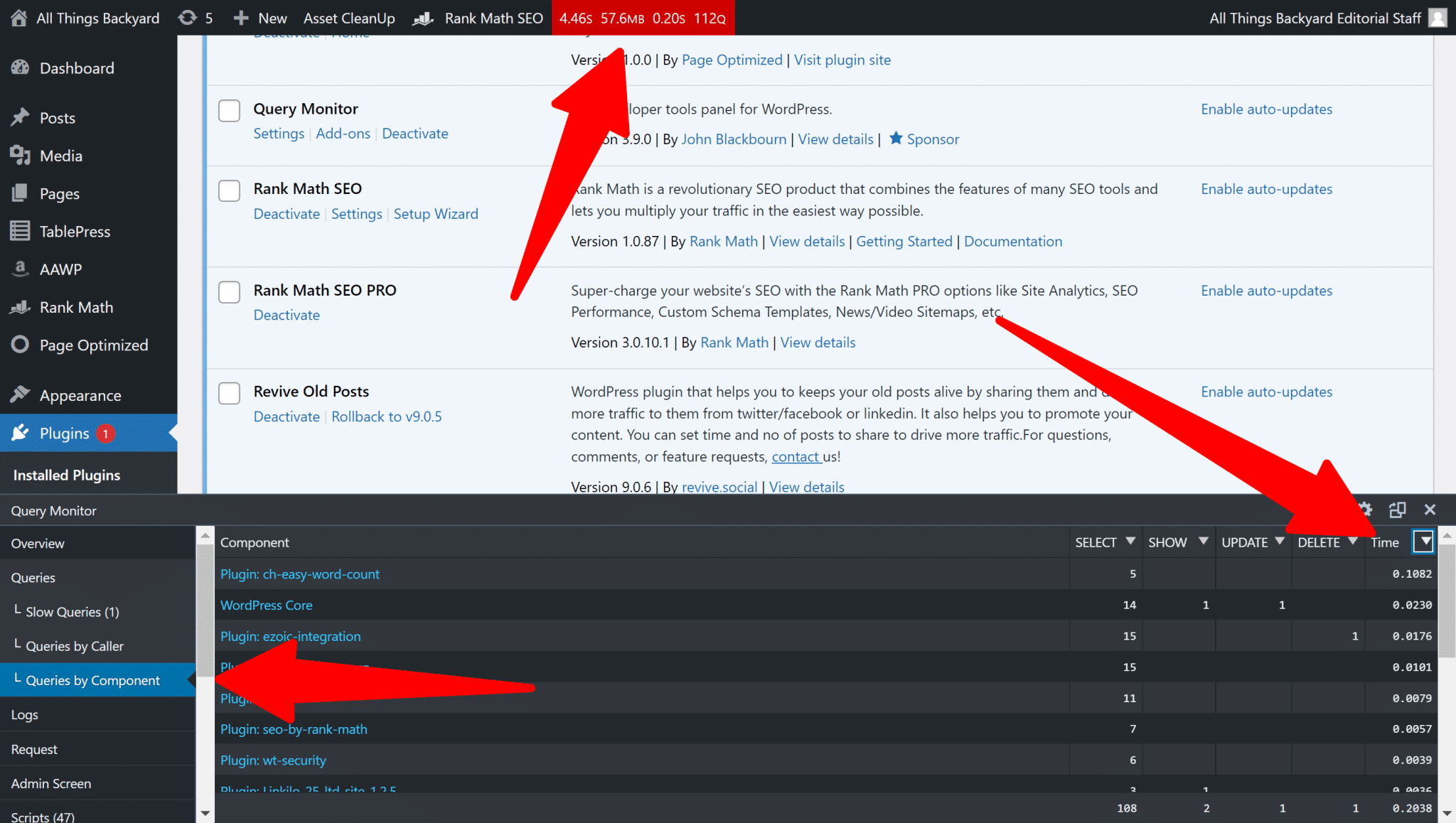Toggle the Time column sort arrow

pyautogui.click(x=1424, y=542)
